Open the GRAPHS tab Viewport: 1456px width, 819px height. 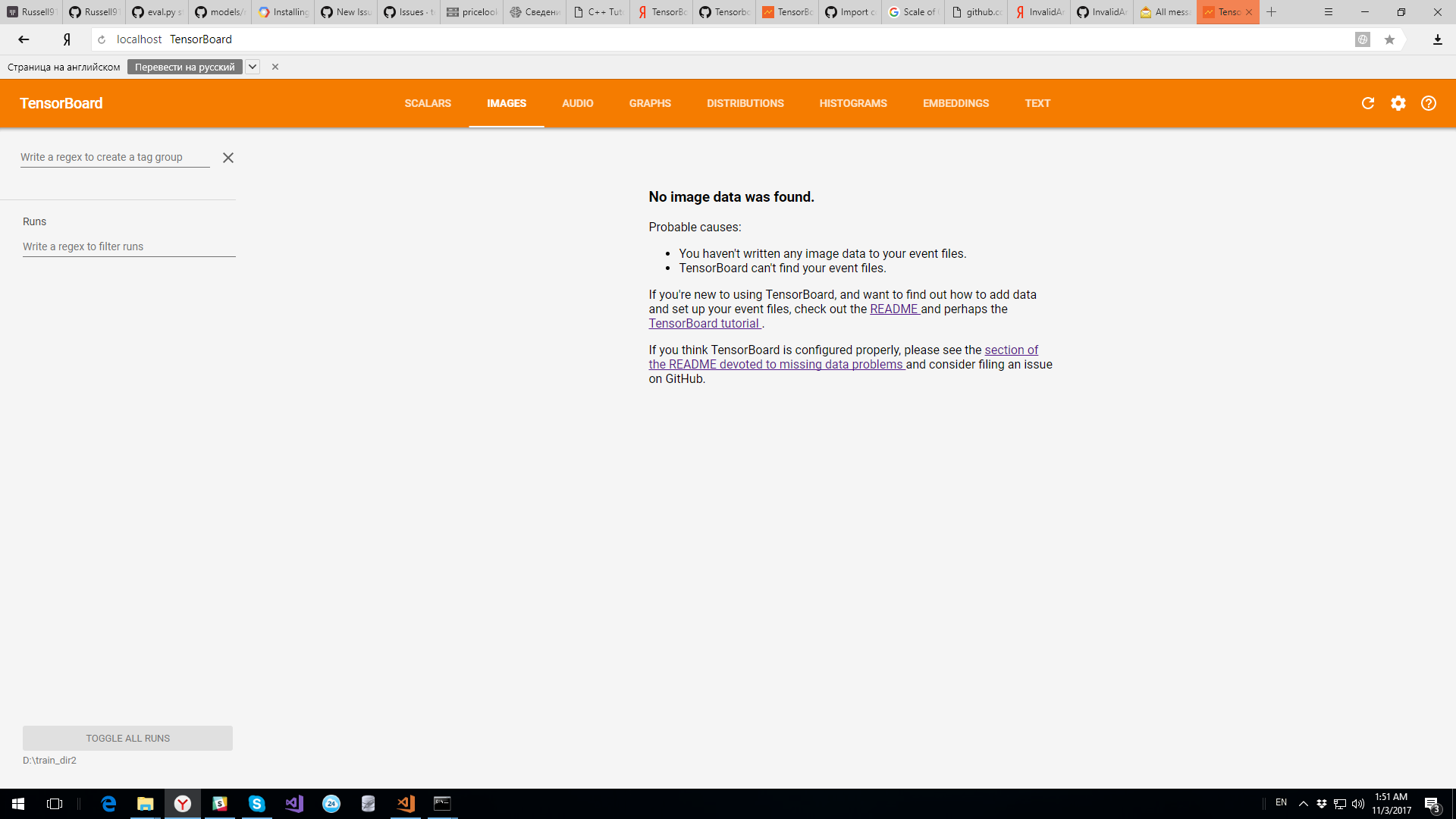650,103
